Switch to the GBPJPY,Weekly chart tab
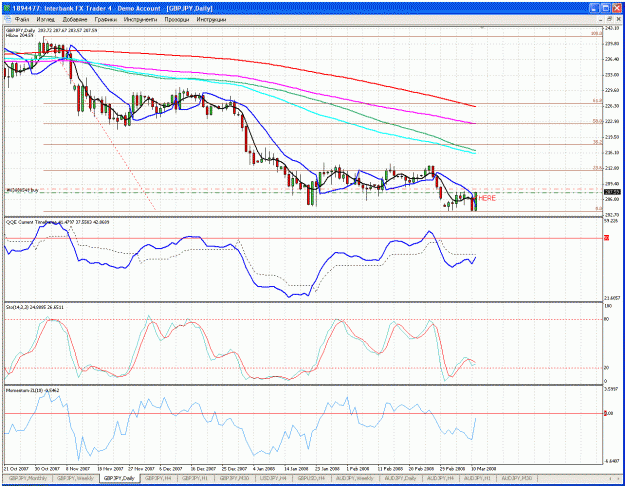The width and height of the screenshot is (625, 486). point(75,478)
